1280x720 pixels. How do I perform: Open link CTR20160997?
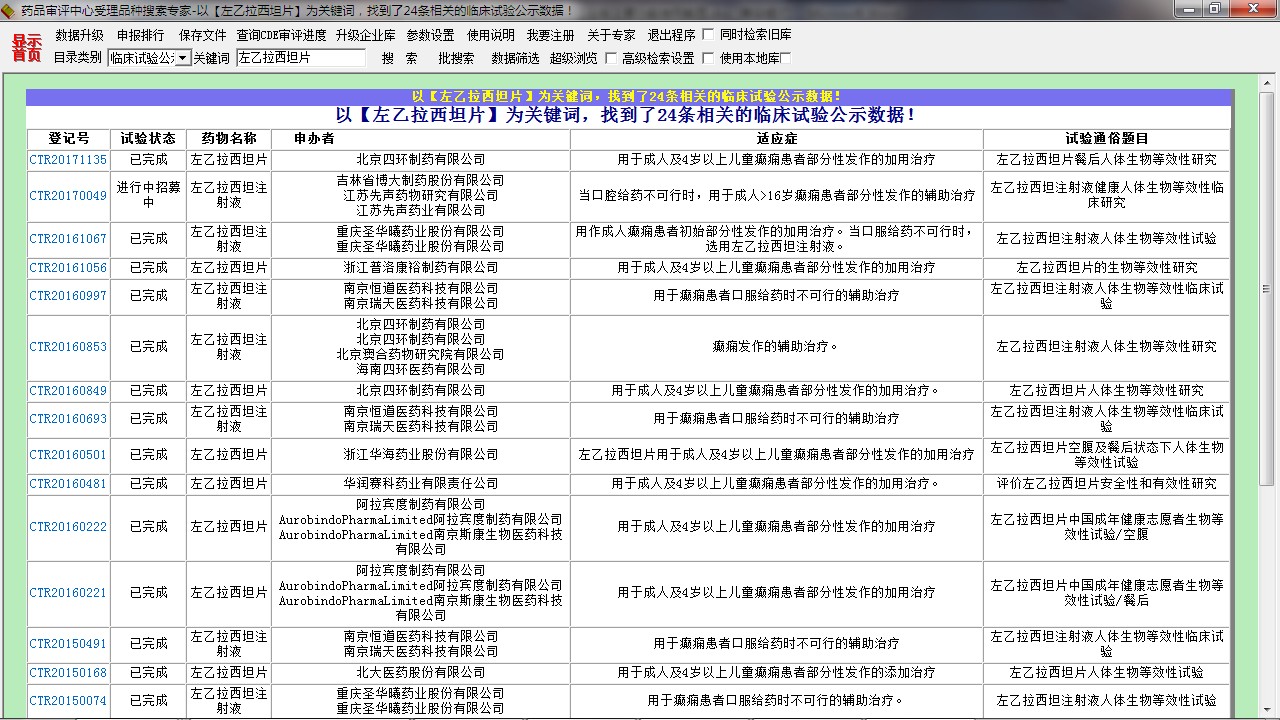click(x=68, y=296)
